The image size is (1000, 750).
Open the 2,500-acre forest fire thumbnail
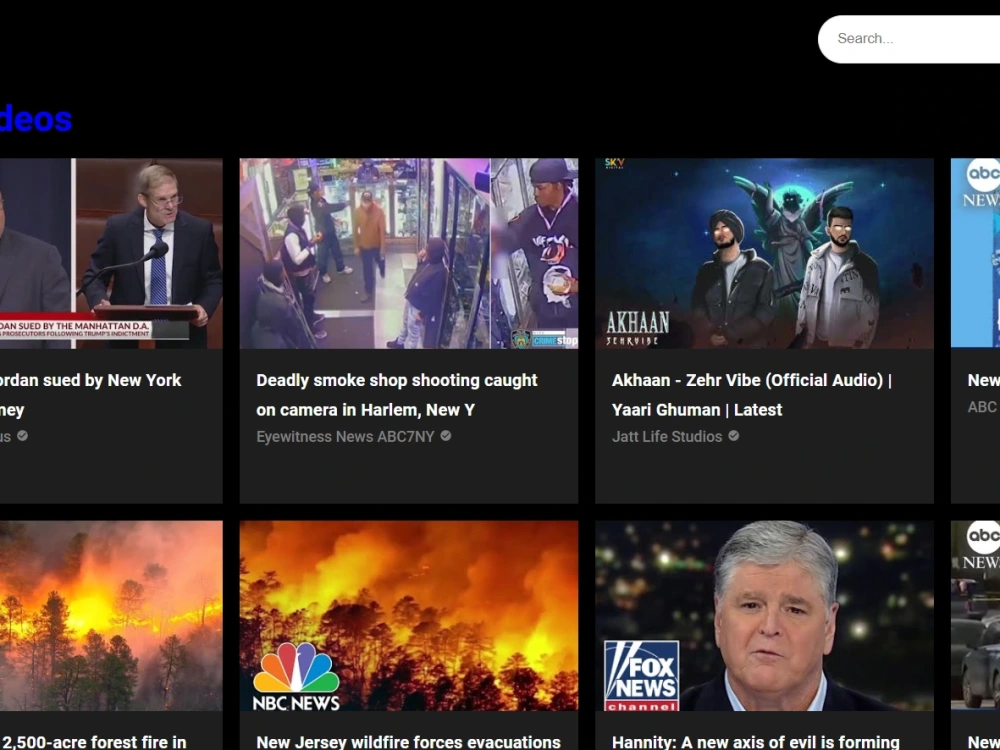click(111, 615)
